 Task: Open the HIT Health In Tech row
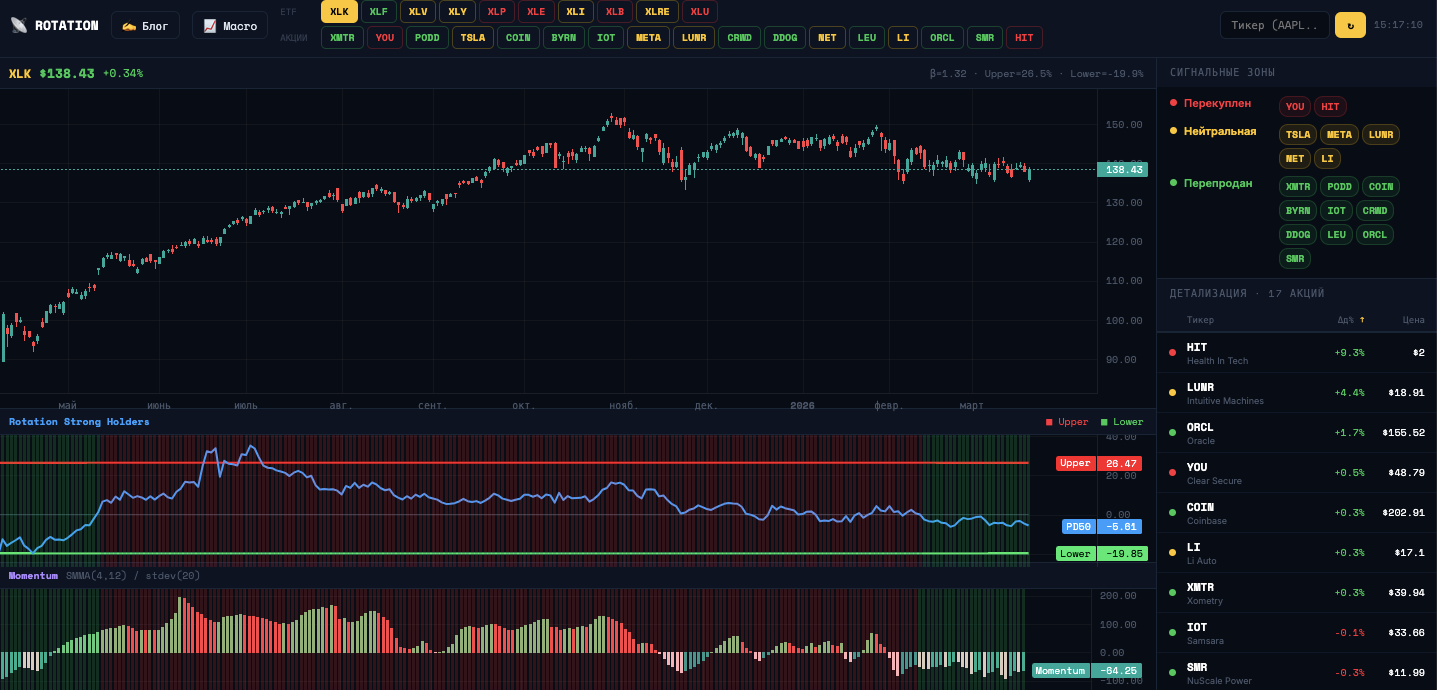coord(1297,353)
